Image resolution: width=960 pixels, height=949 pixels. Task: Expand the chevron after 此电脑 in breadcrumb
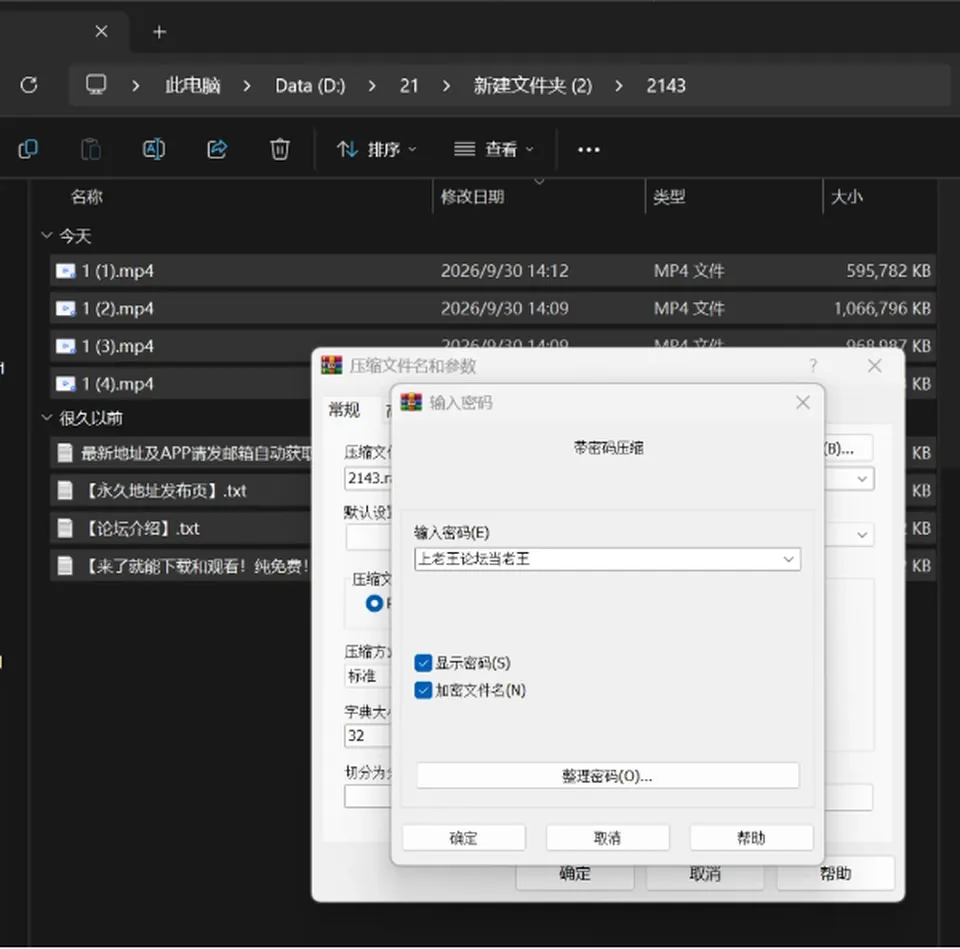click(247, 86)
